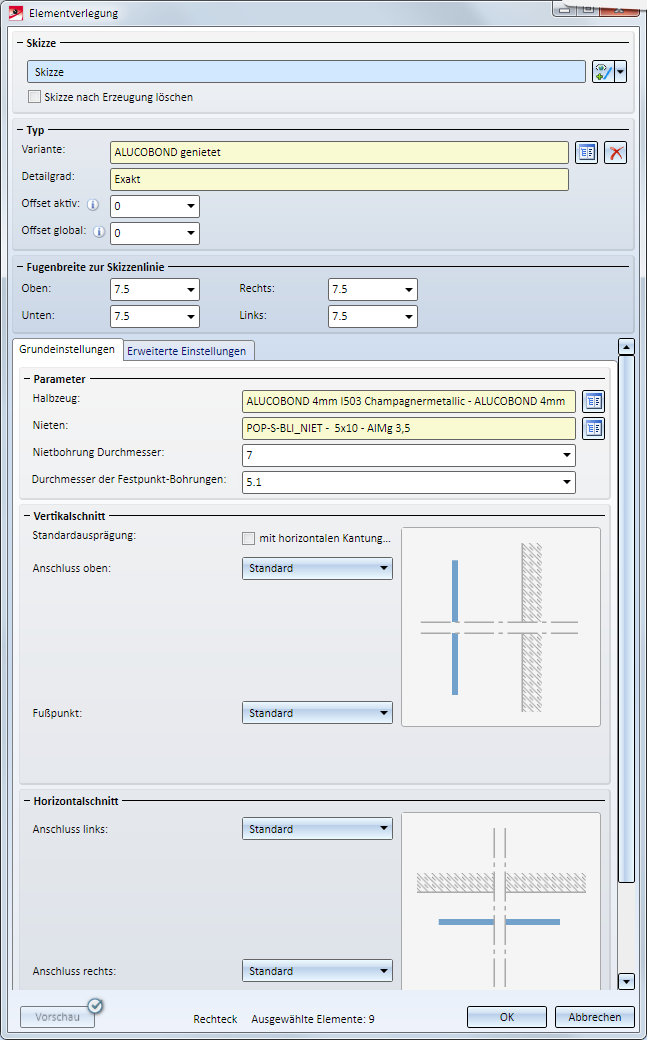Click the Nietbohrung Durchmesser label

click(98, 452)
